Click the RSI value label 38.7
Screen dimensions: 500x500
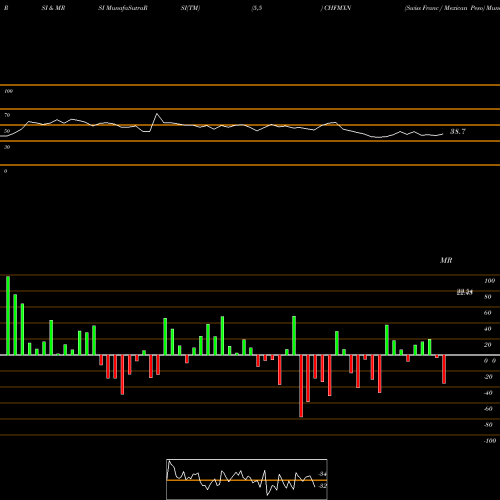[x=458, y=132]
